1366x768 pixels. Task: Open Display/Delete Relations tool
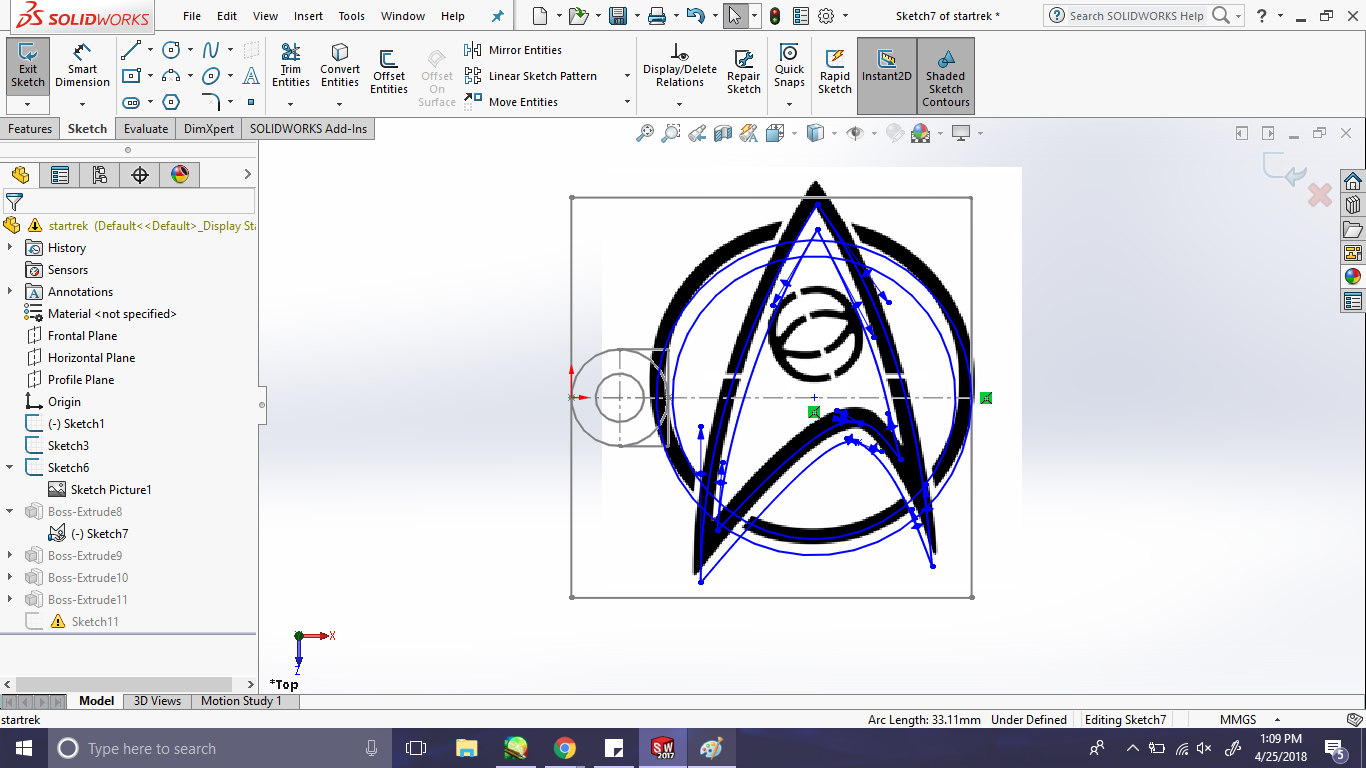680,66
